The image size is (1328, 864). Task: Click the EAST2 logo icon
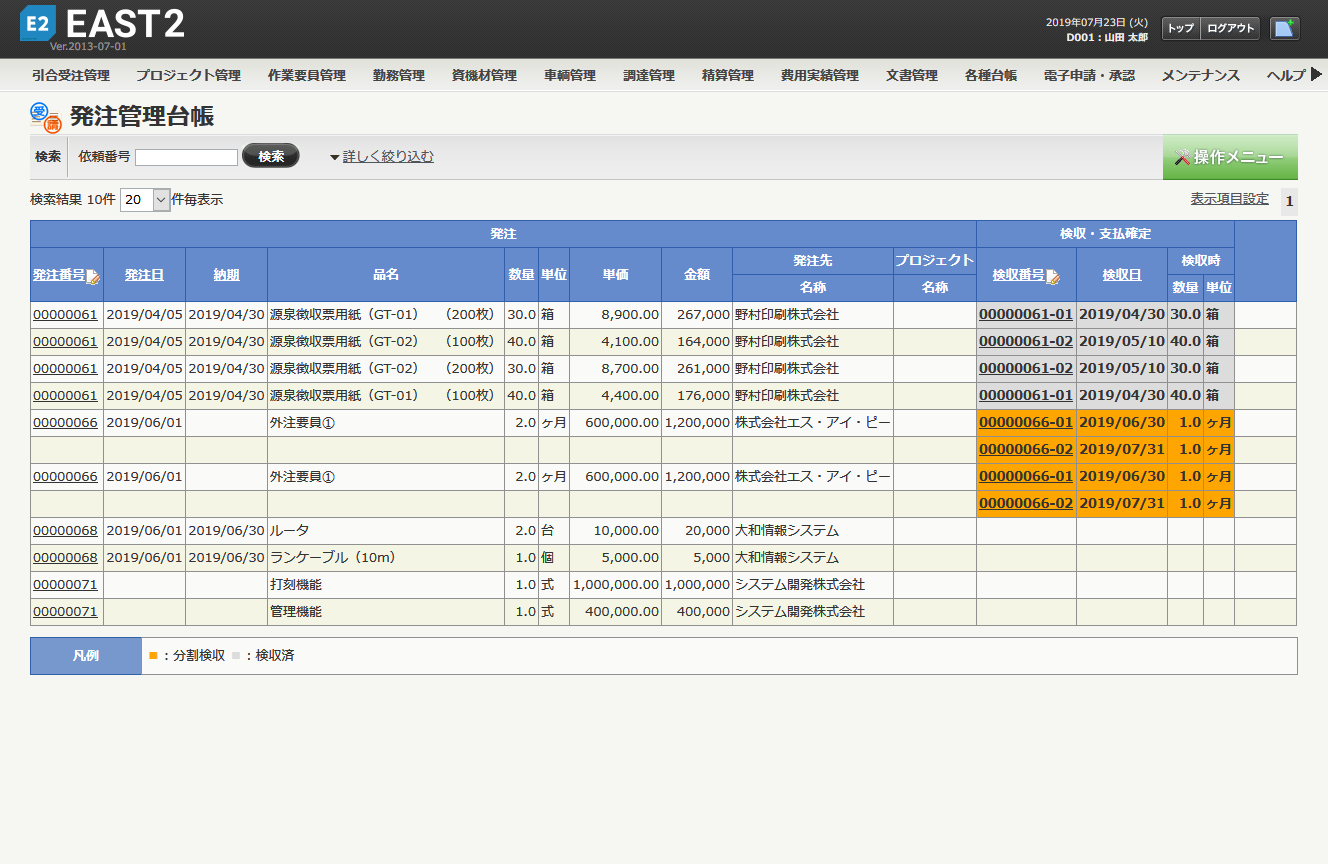pos(38,23)
